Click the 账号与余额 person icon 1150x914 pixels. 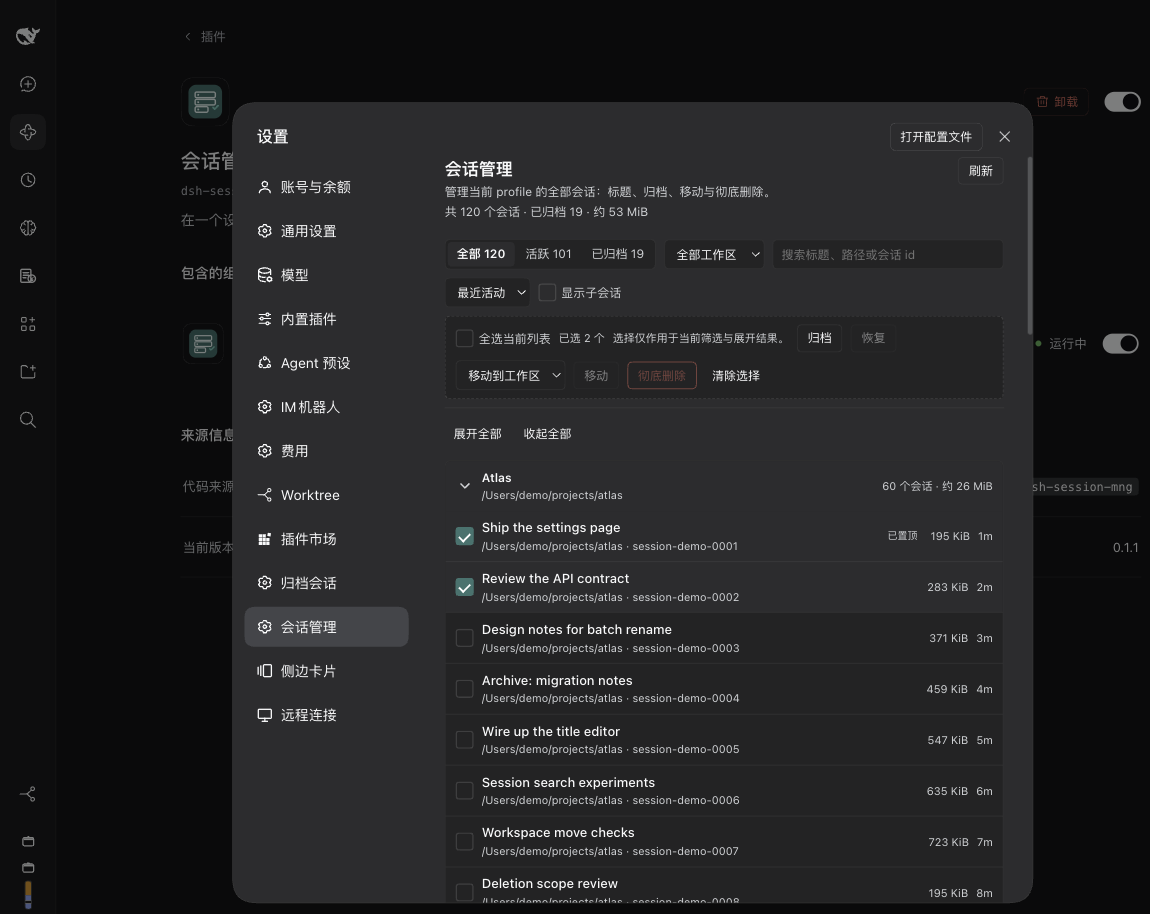tap(265, 187)
